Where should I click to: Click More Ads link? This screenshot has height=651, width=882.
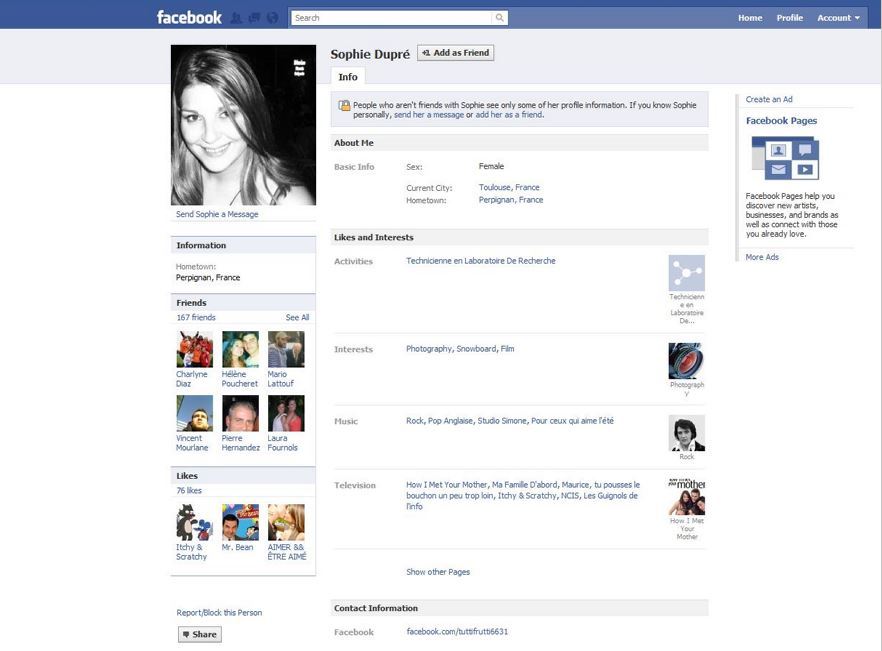762,257
